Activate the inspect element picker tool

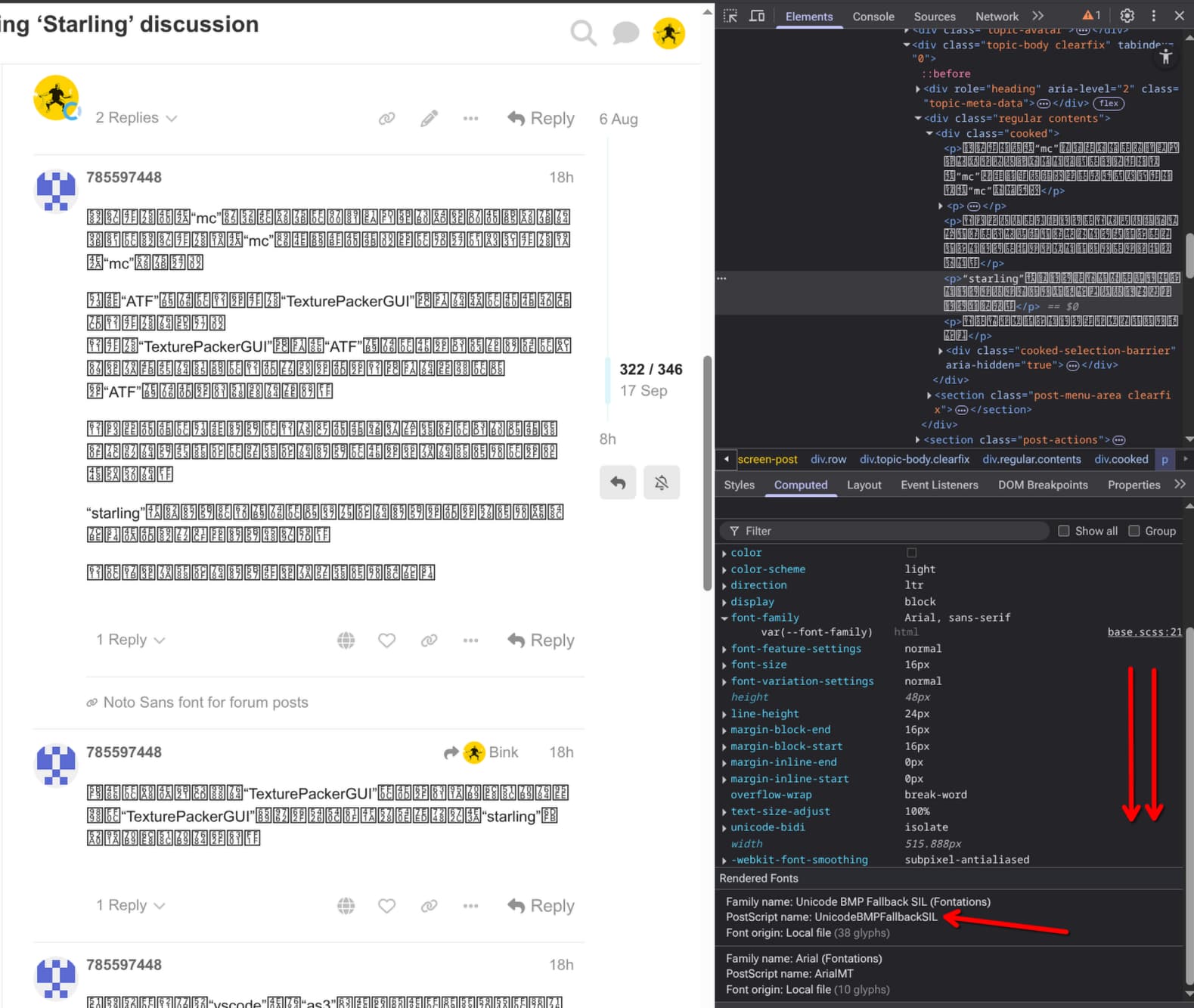[x=730, y=16]
